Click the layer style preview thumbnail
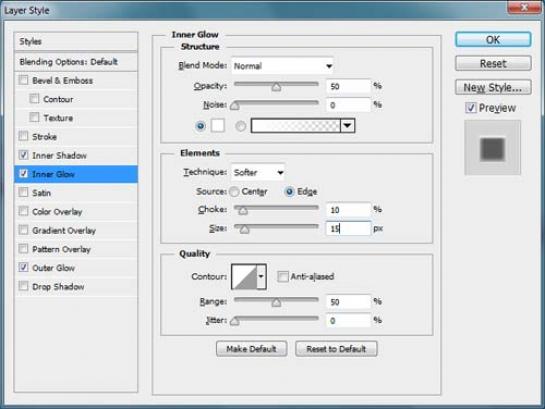Image resolution: width=545 pixels, height=409 pixels. [493, 148]
